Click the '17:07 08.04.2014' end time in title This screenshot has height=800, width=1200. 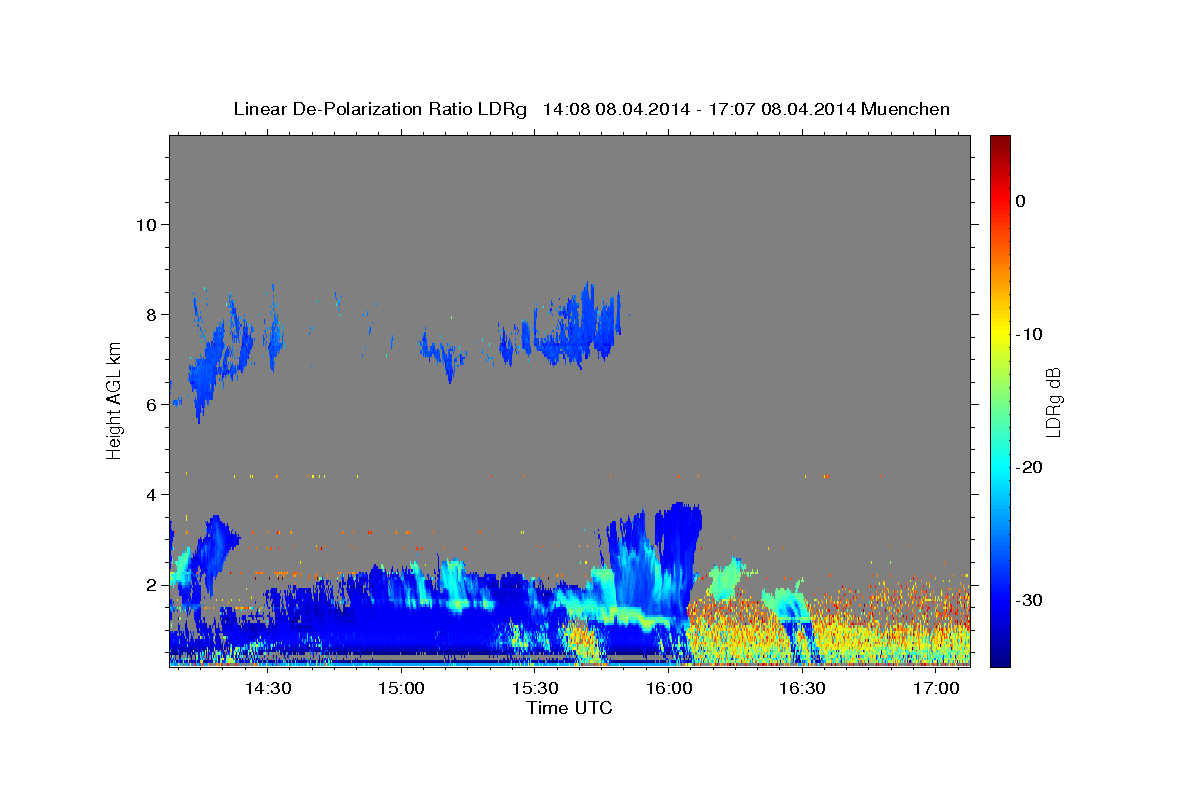pos(781,109)
